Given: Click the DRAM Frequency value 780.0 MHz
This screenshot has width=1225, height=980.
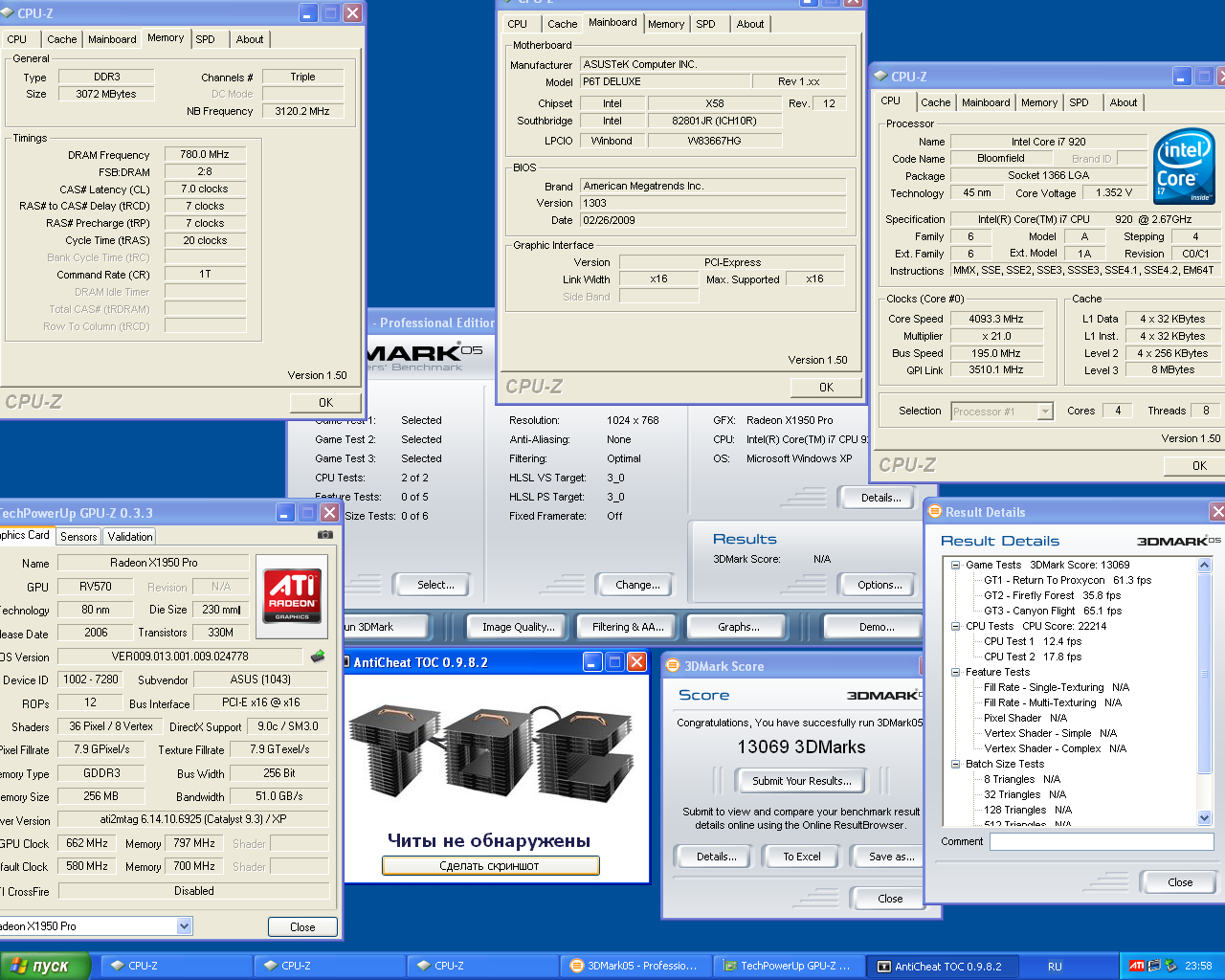Looking at the screenshot, I should pos(205,154).
